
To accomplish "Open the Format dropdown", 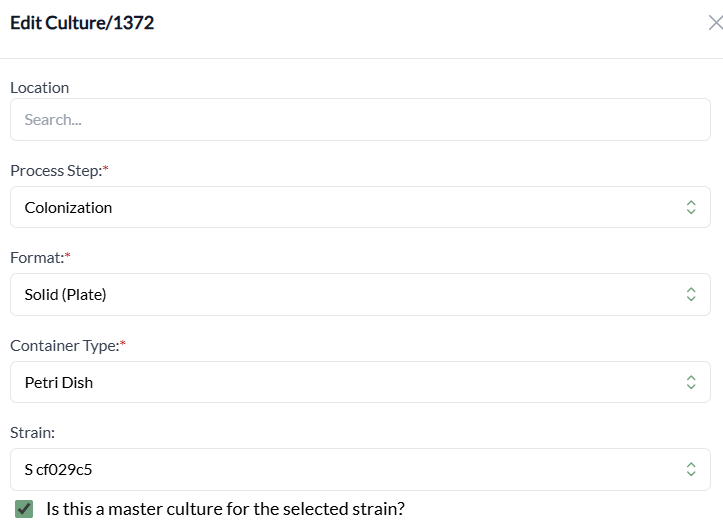I will tap(360, 294).
